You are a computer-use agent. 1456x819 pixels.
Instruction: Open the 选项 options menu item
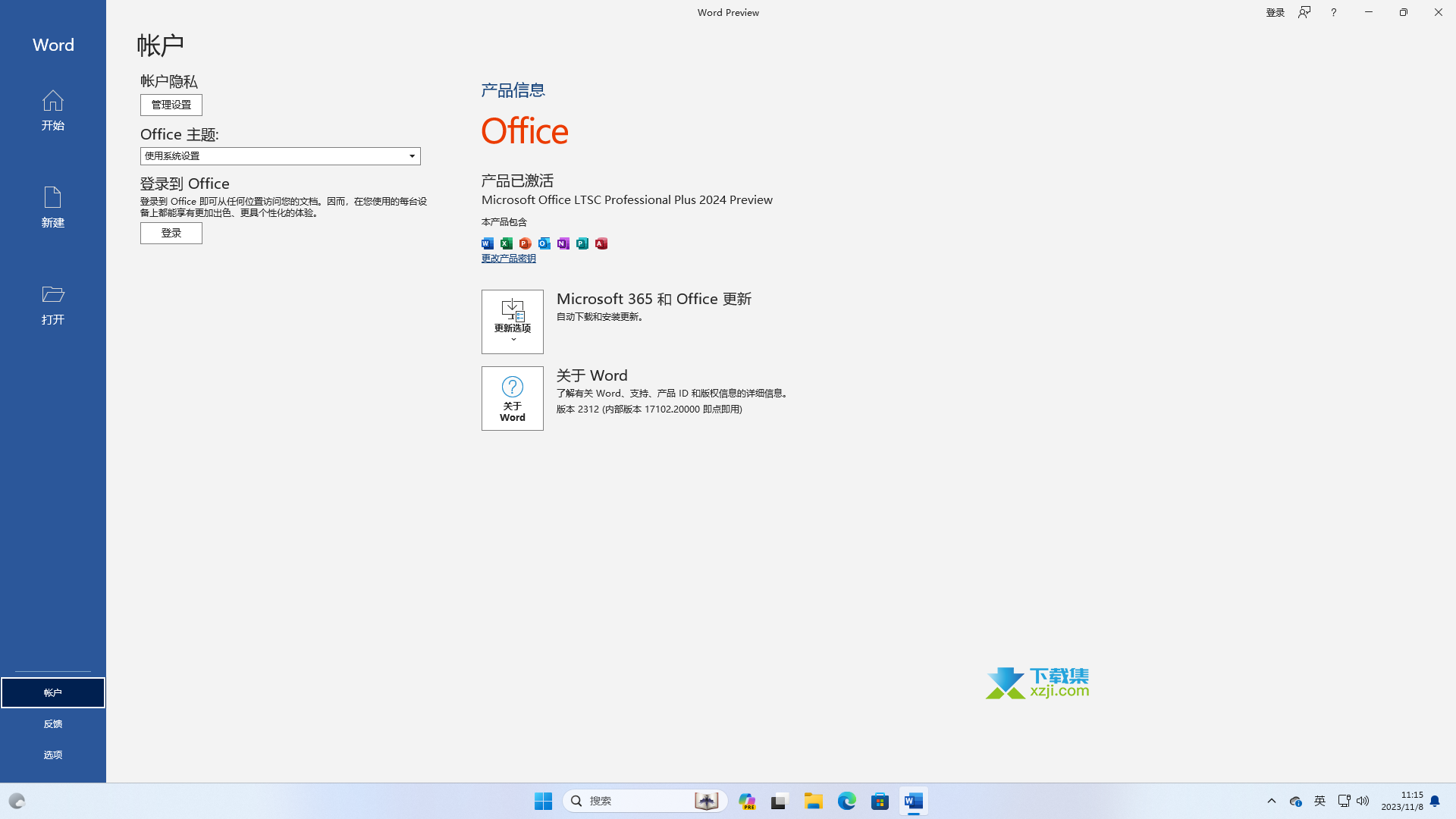53,755
